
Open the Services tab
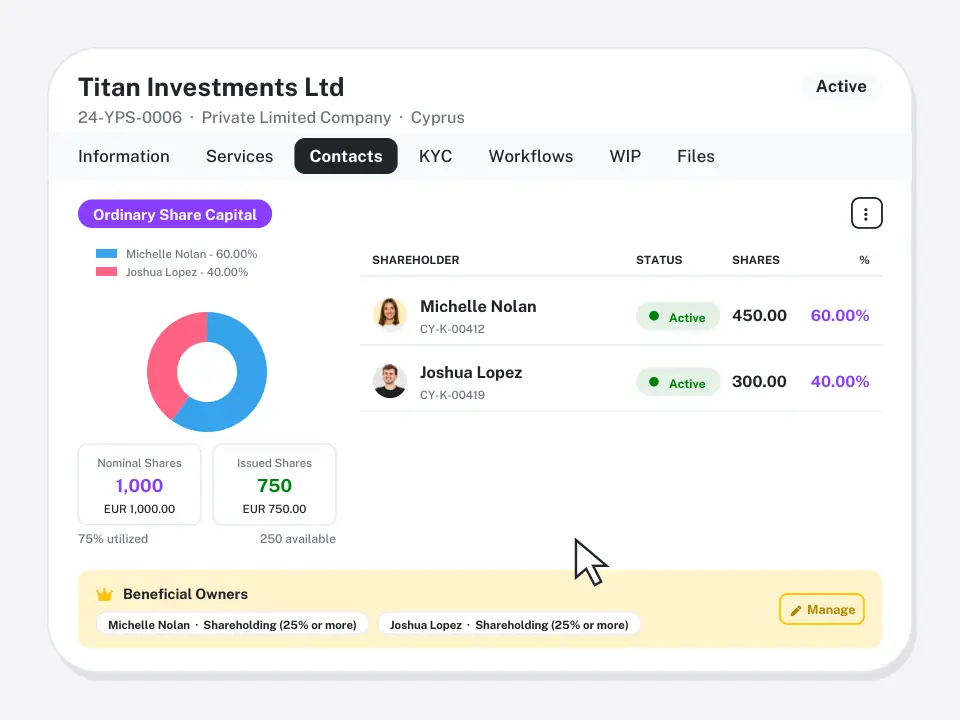239,156
